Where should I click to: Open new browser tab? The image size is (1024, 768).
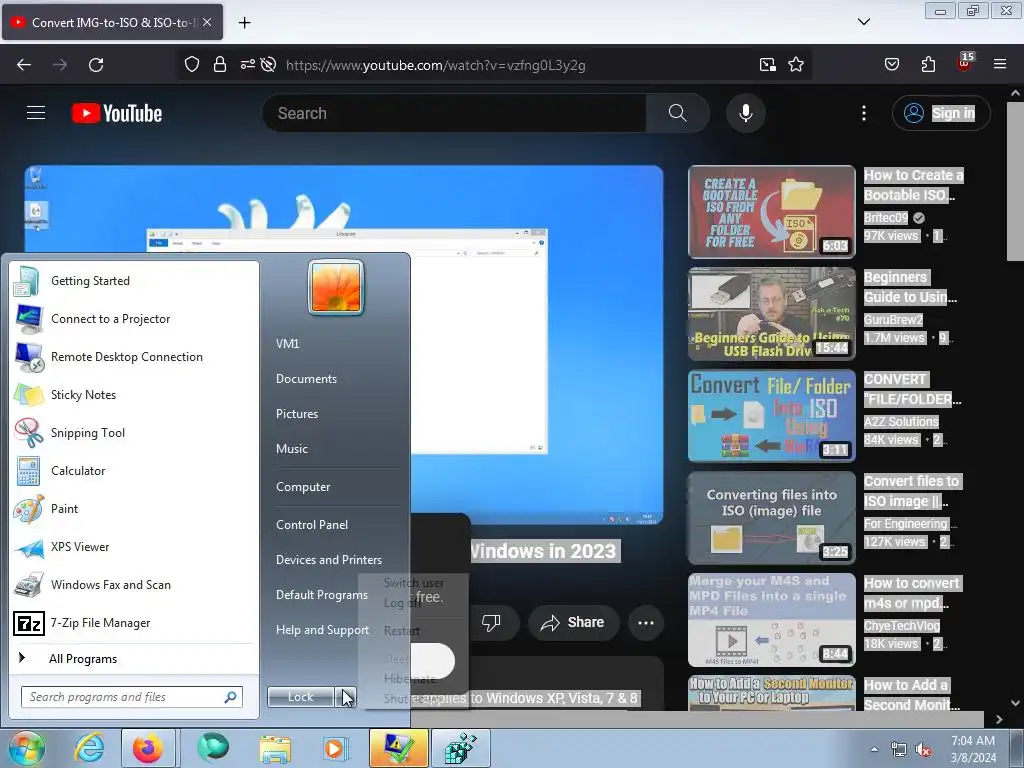pos(244,23)
